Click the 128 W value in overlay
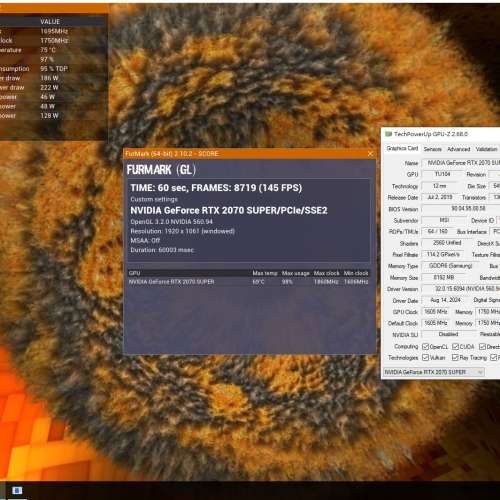This screenshot has width=500, height=500. (x=49, y=116)
